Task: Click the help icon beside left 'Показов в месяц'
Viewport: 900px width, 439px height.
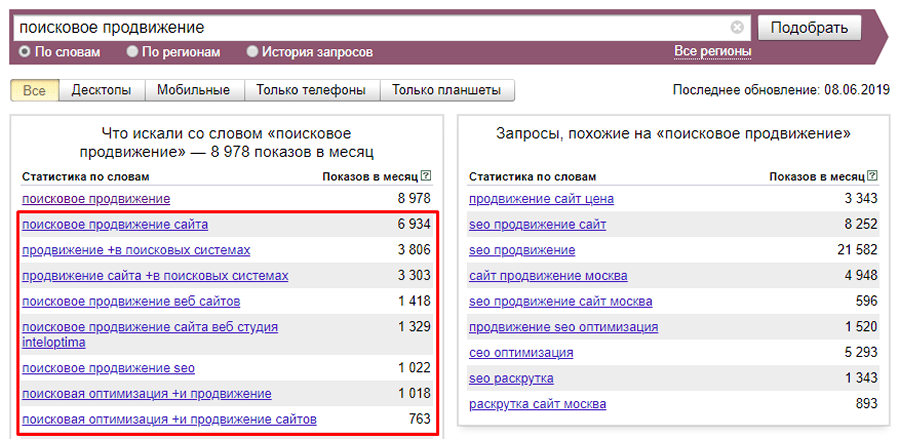Action: tap(426, 176)
